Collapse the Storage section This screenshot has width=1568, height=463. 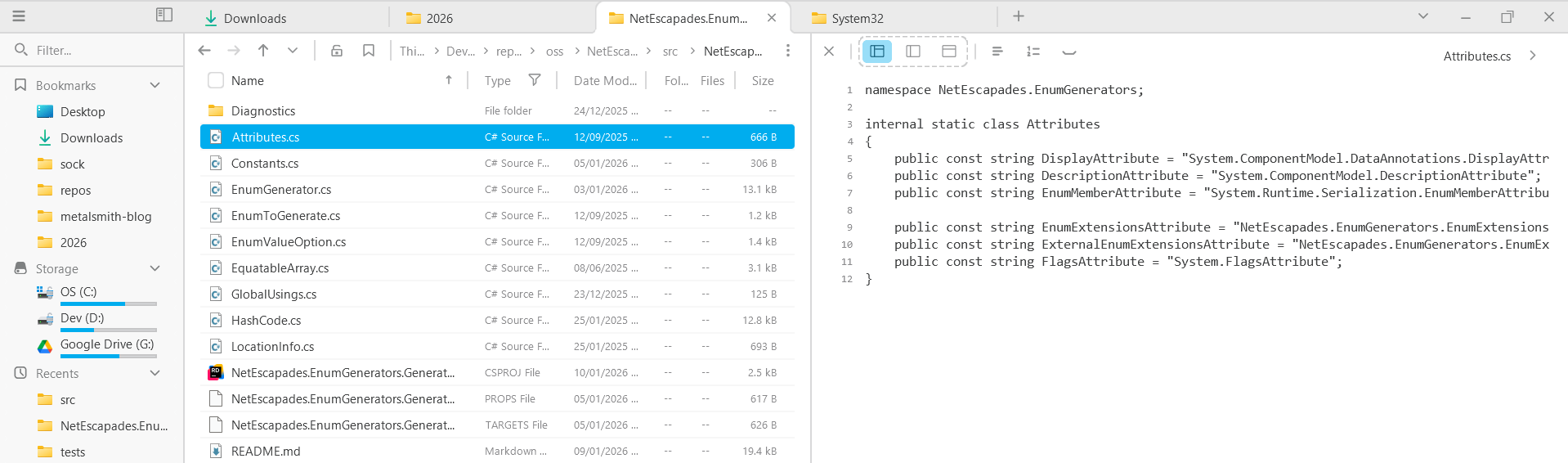pos(155,268)
